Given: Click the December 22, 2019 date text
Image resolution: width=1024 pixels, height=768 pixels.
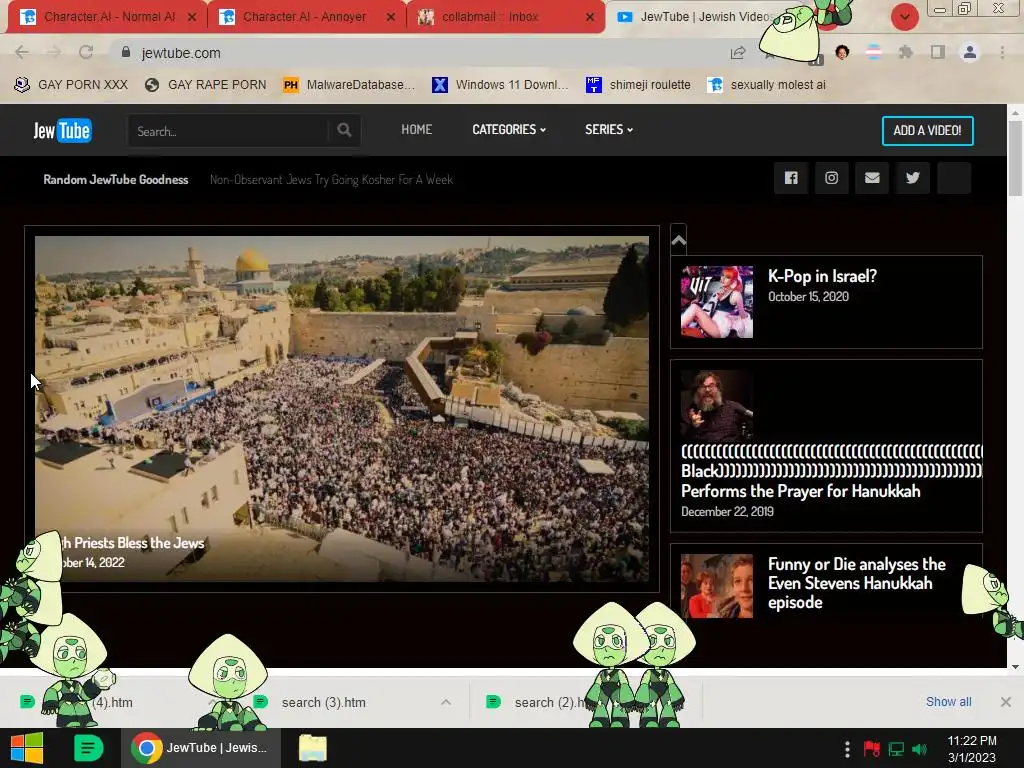Looking at the screenshot, I should [x=727, y=511].
